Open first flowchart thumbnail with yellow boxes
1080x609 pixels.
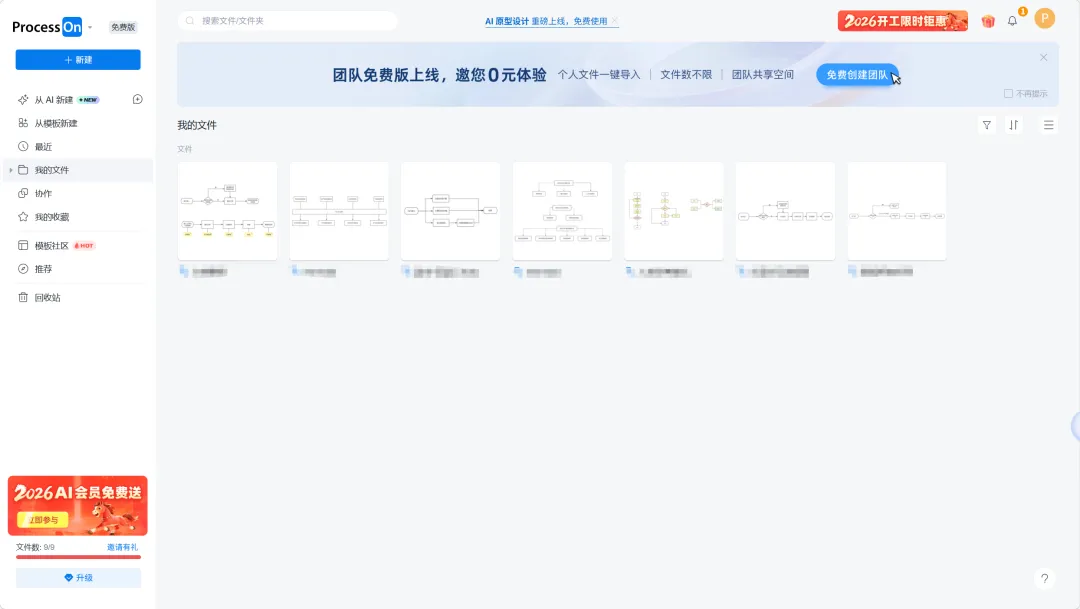(x=227, y=211)
